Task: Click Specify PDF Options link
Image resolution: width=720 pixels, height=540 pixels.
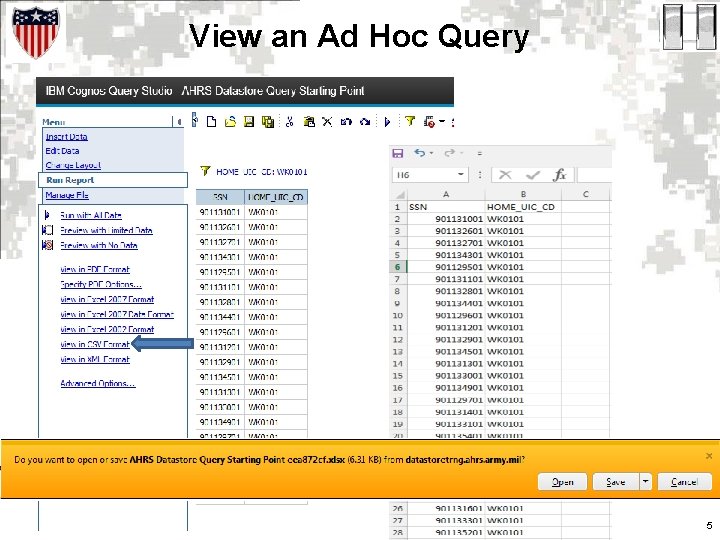Action: (x=101, y=284)
